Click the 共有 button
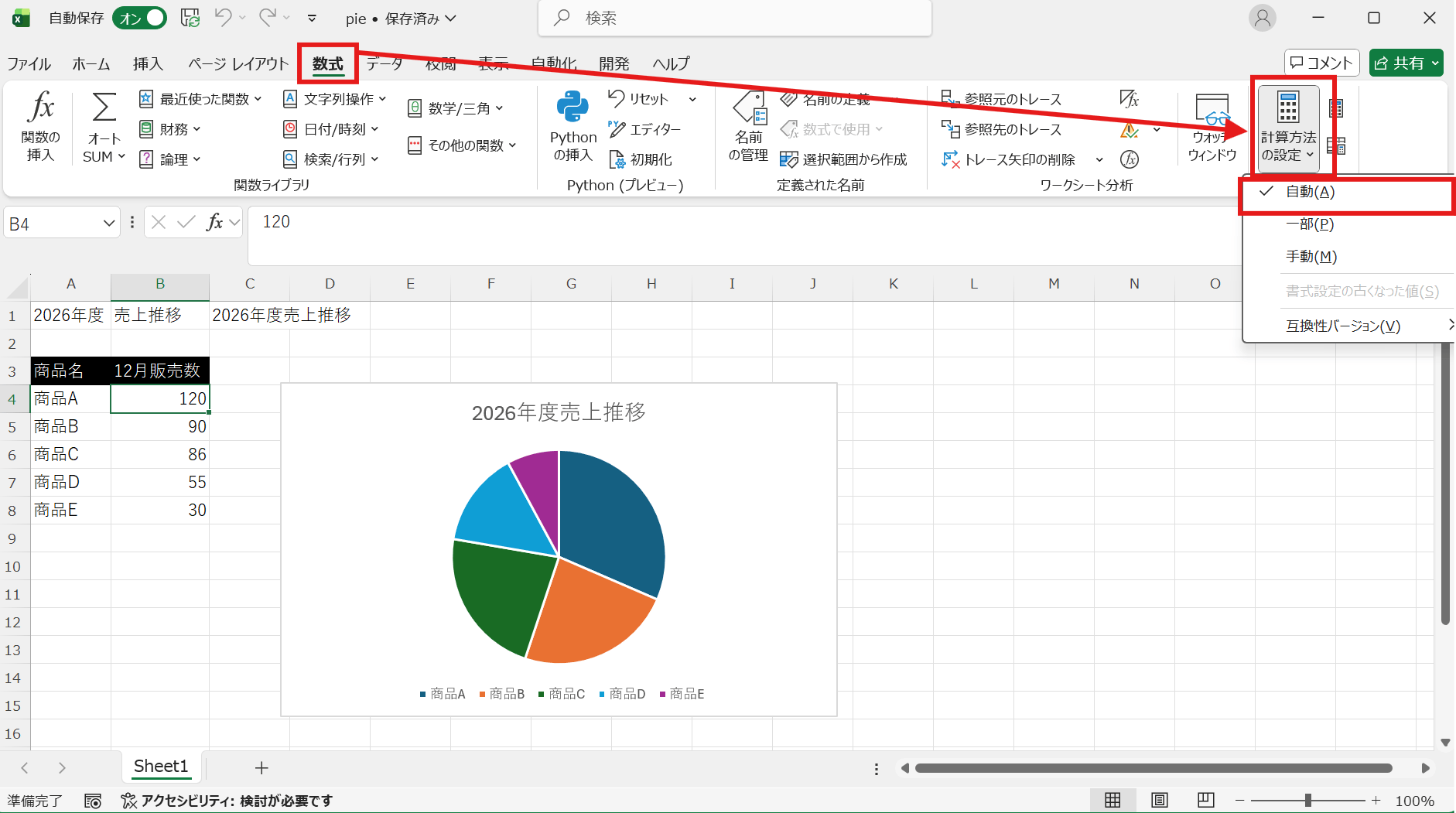 [x=1406, y=63]
